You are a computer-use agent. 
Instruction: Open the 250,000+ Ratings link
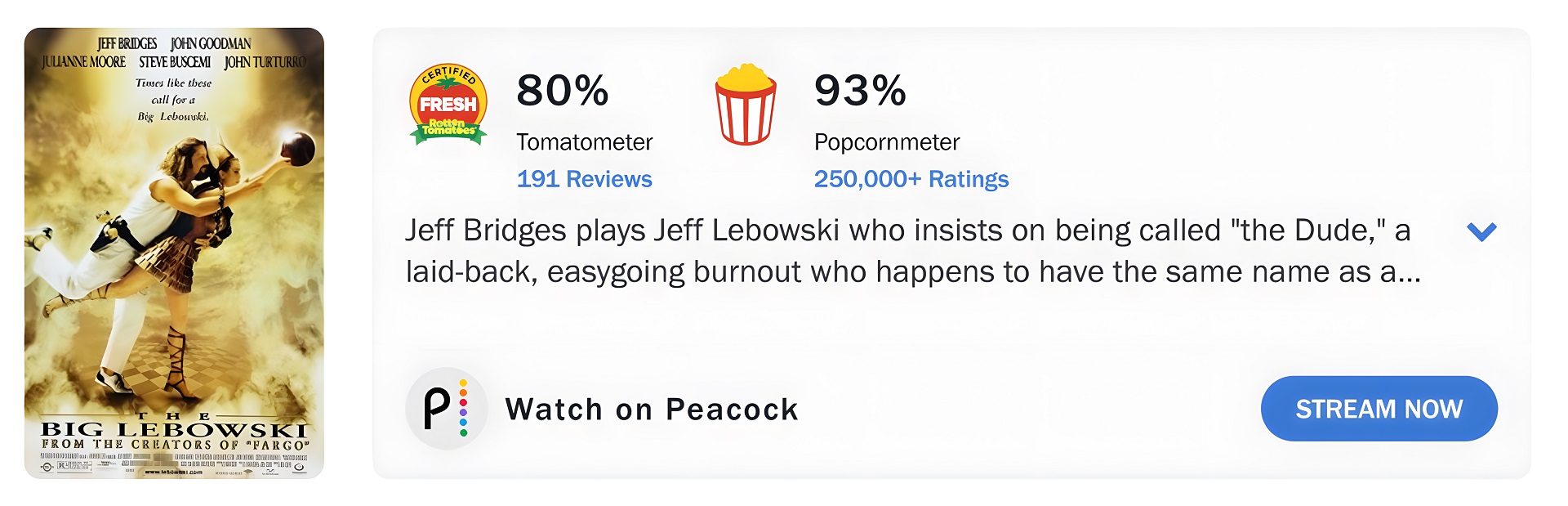tap(911, 179)
